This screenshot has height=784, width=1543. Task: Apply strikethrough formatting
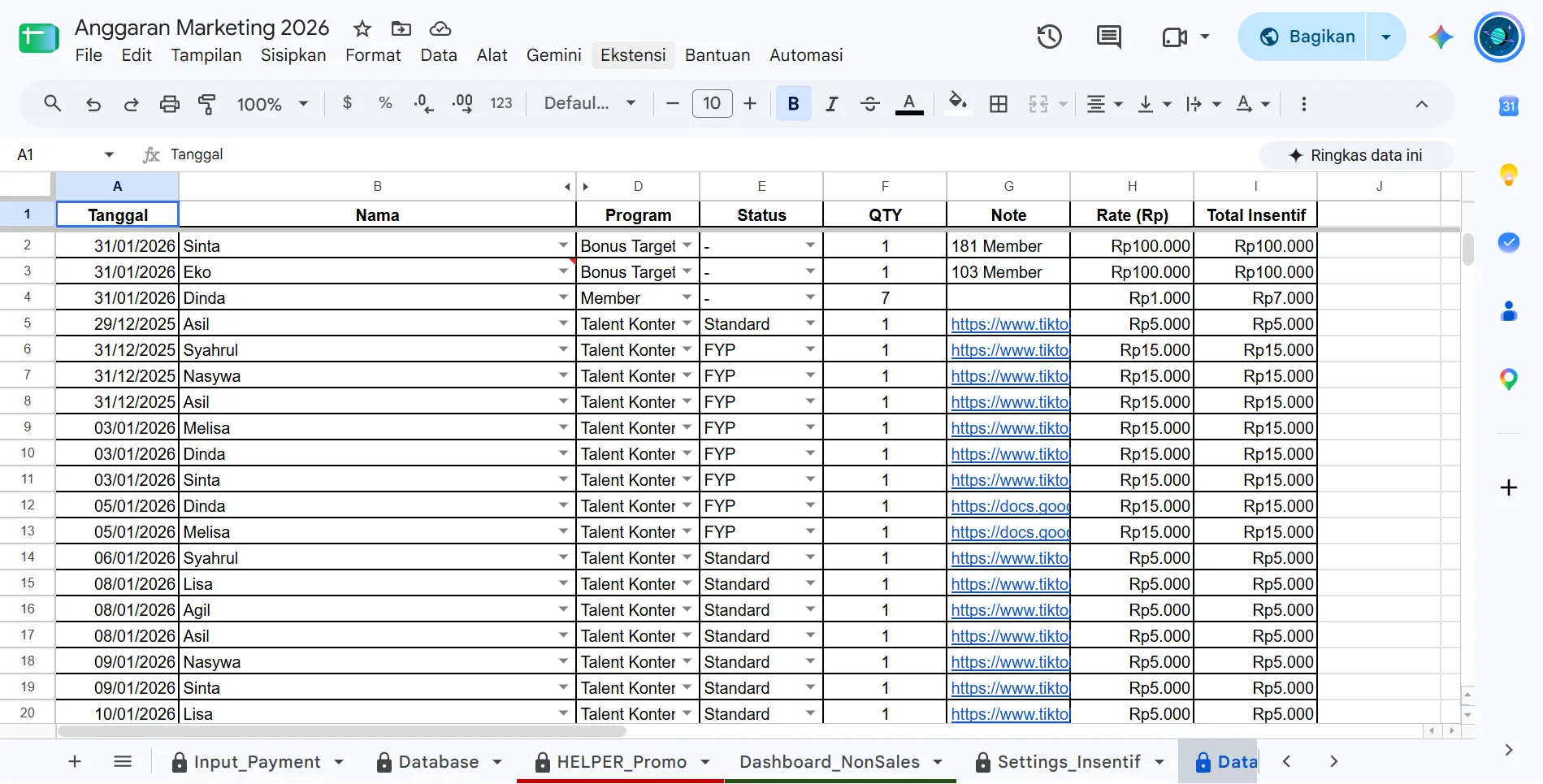pos(869,104)
